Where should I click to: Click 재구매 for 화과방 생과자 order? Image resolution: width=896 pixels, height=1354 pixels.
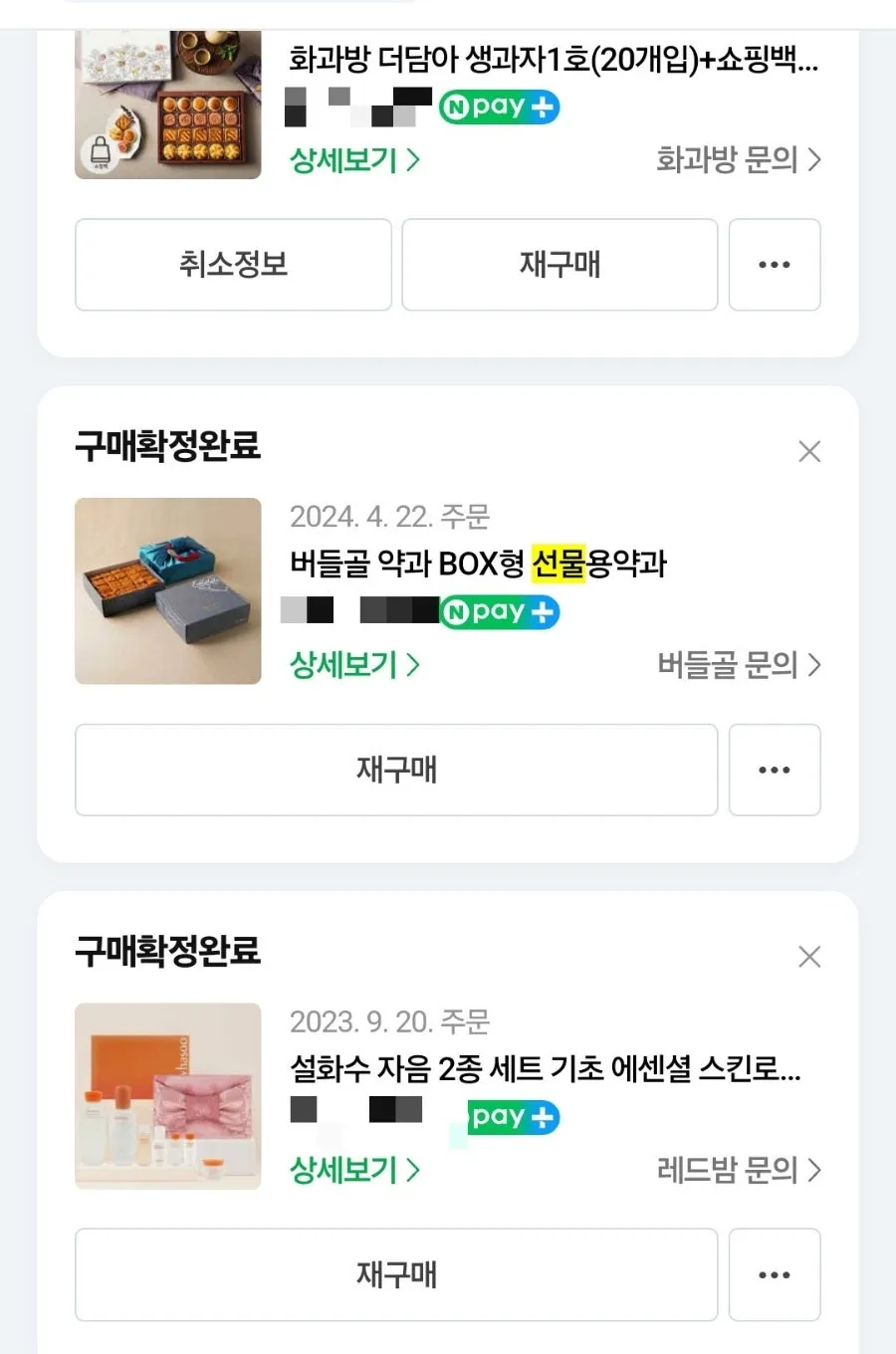560,265
